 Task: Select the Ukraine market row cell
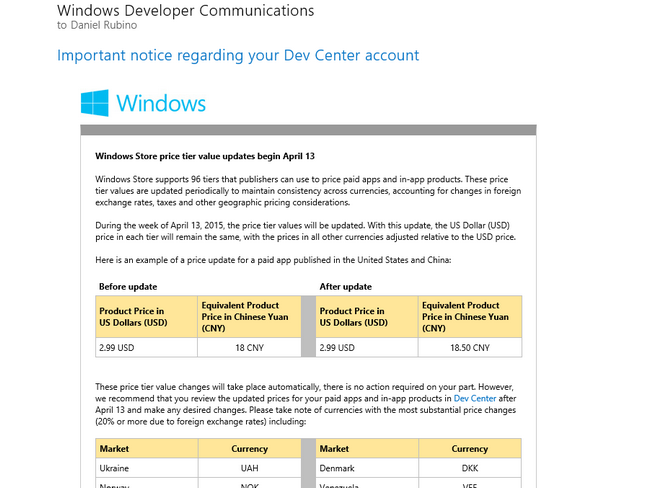coord(146,467)
